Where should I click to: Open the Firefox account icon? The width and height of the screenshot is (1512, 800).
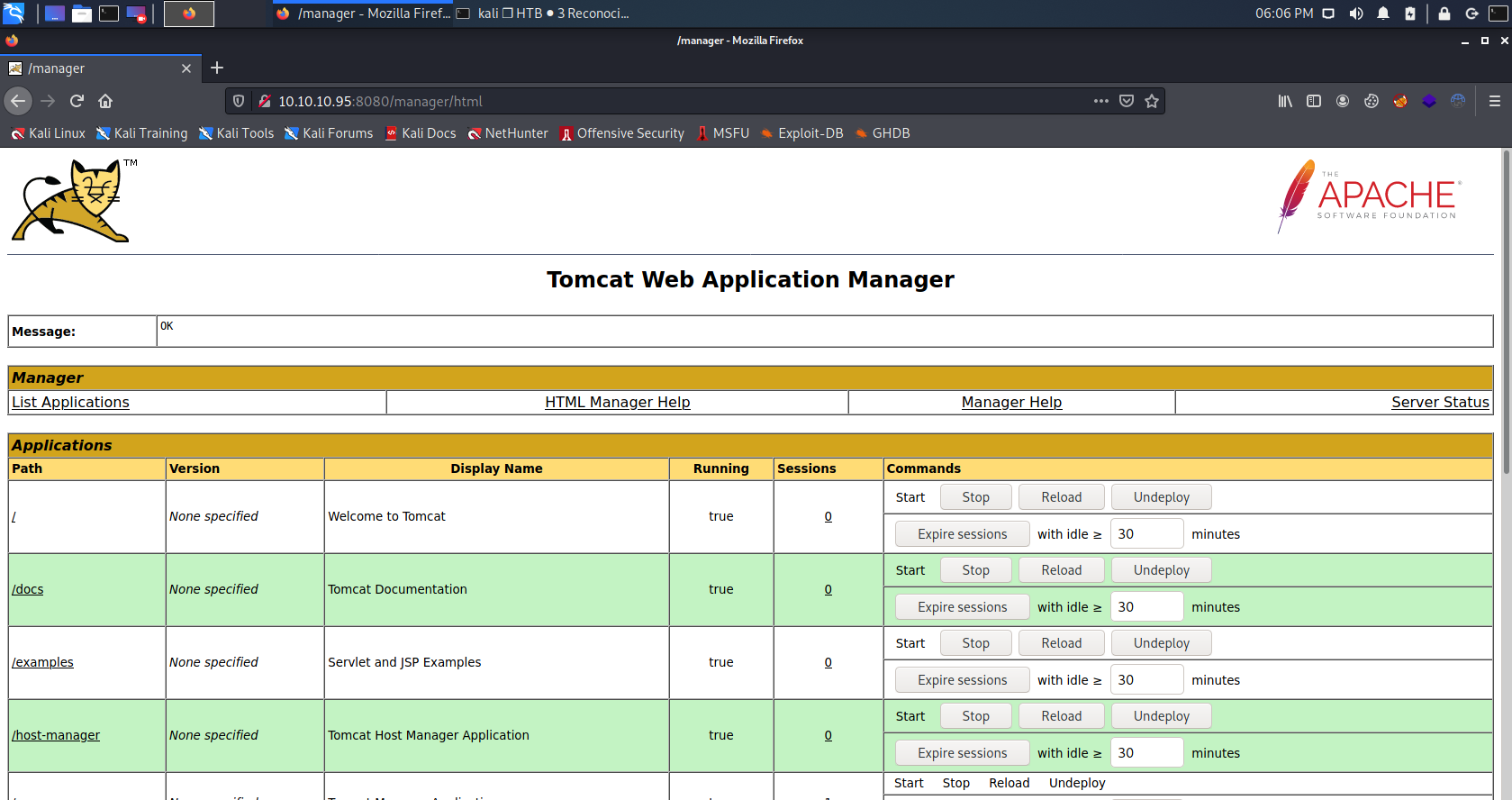point(1343,101)
